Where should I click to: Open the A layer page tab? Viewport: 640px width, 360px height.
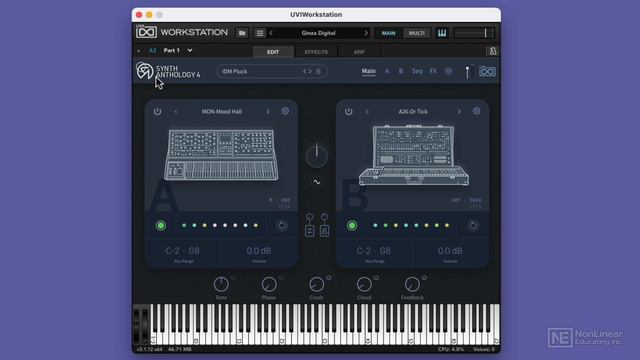coord(387,71)
